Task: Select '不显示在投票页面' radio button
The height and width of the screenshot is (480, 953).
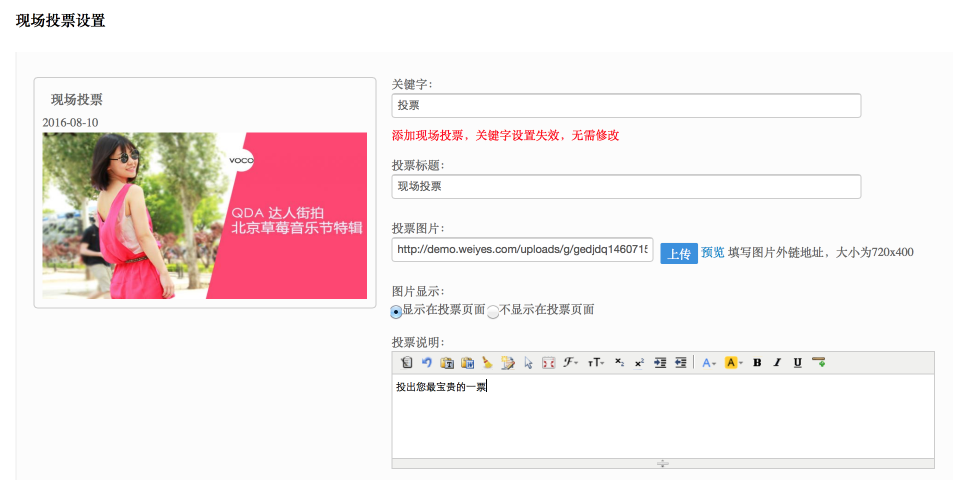Action: [x=493, y=312]
